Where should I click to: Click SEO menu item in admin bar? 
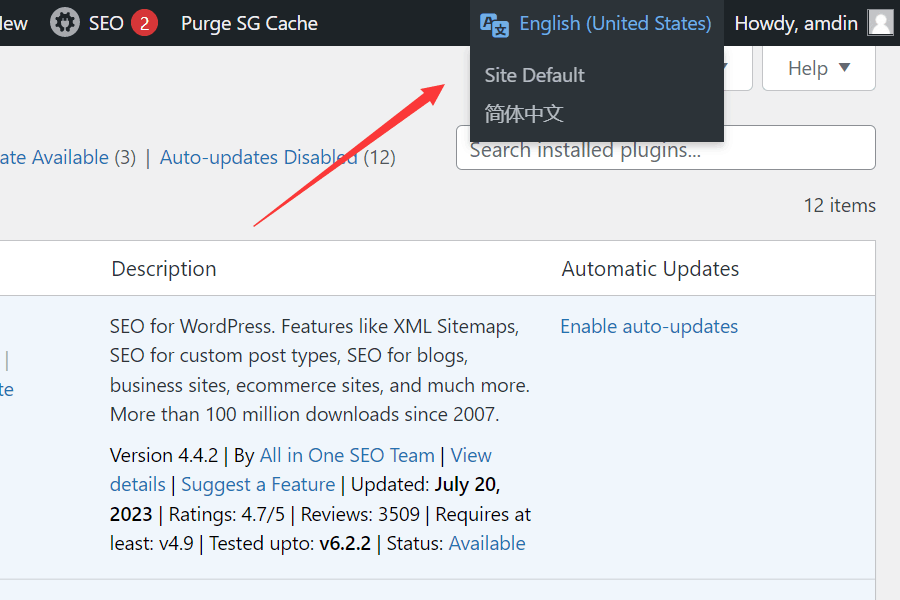[x=106, y=23]
